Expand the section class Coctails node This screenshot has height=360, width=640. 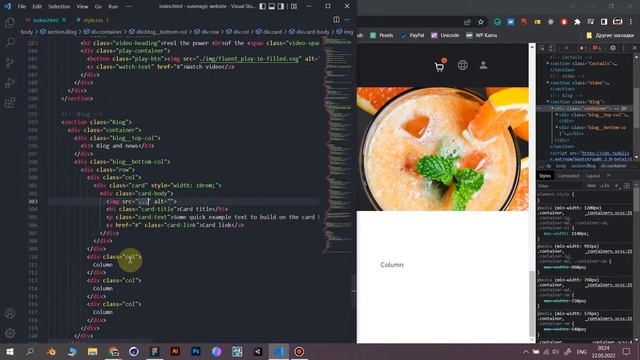pyautogui.click(x=548, y=64)
